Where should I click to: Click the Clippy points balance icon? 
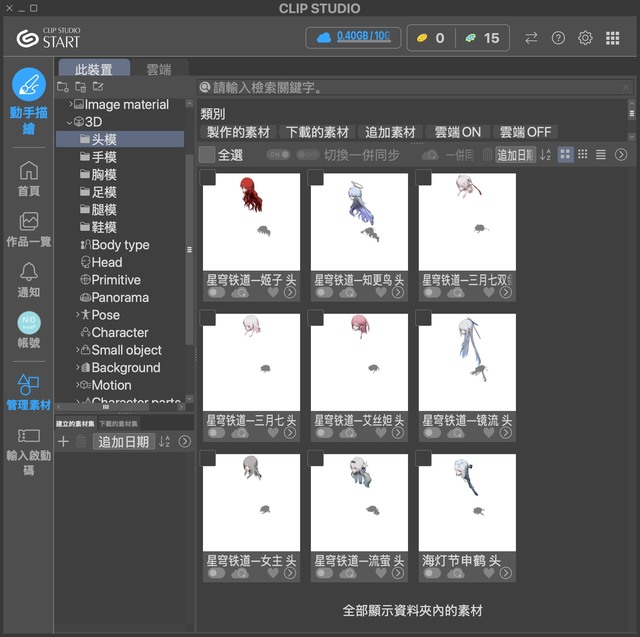coord(471,38)
